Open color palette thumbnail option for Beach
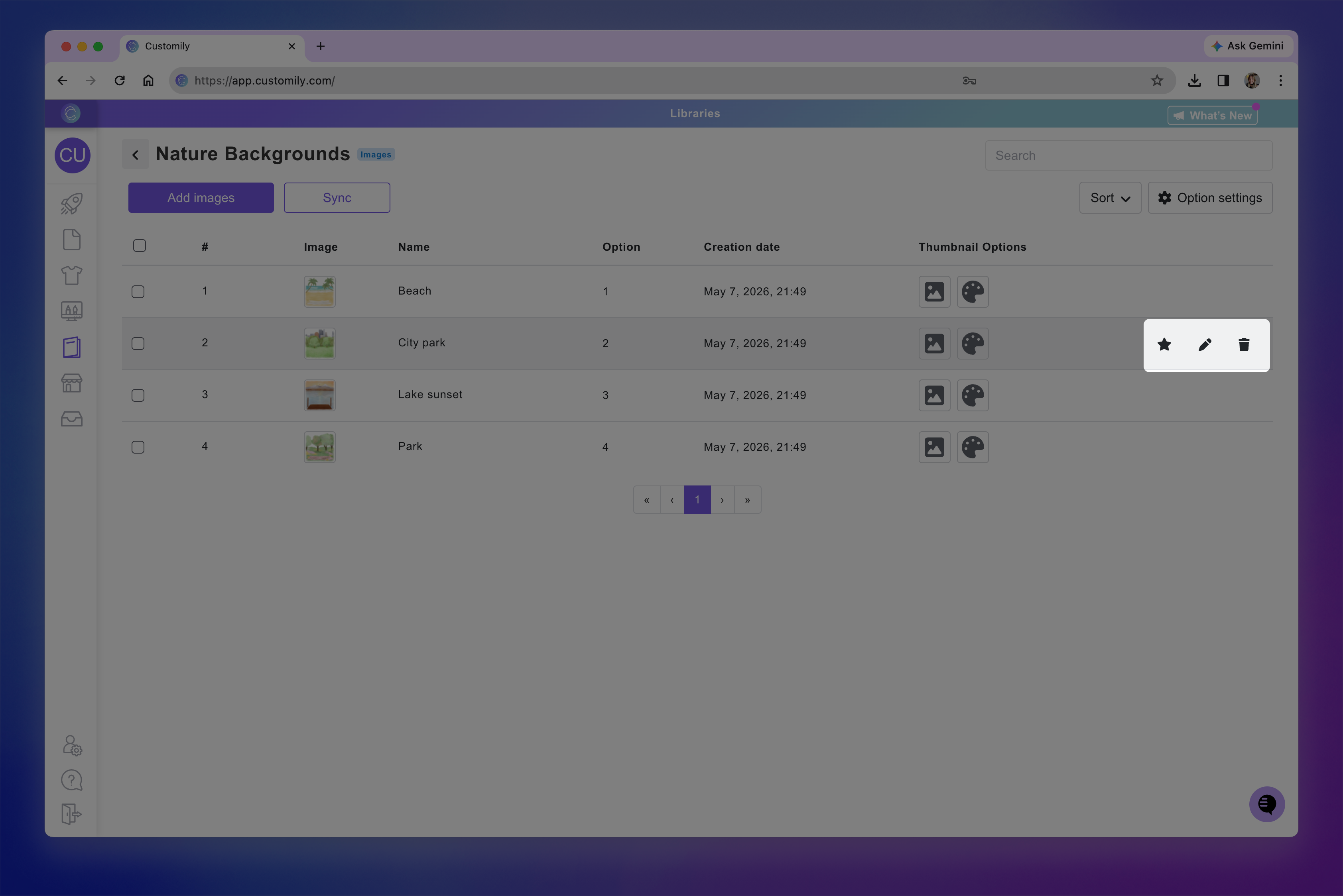 (x=973, y=291)
